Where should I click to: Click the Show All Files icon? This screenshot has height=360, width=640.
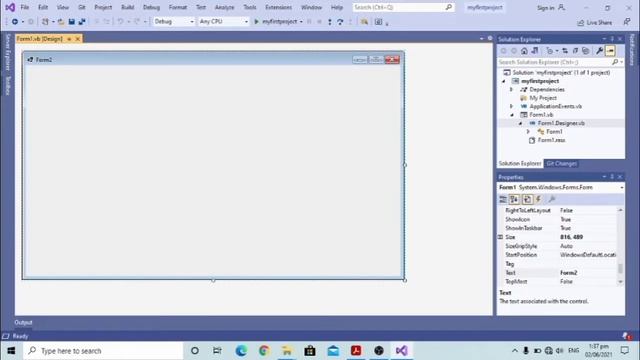click(586, 51)
